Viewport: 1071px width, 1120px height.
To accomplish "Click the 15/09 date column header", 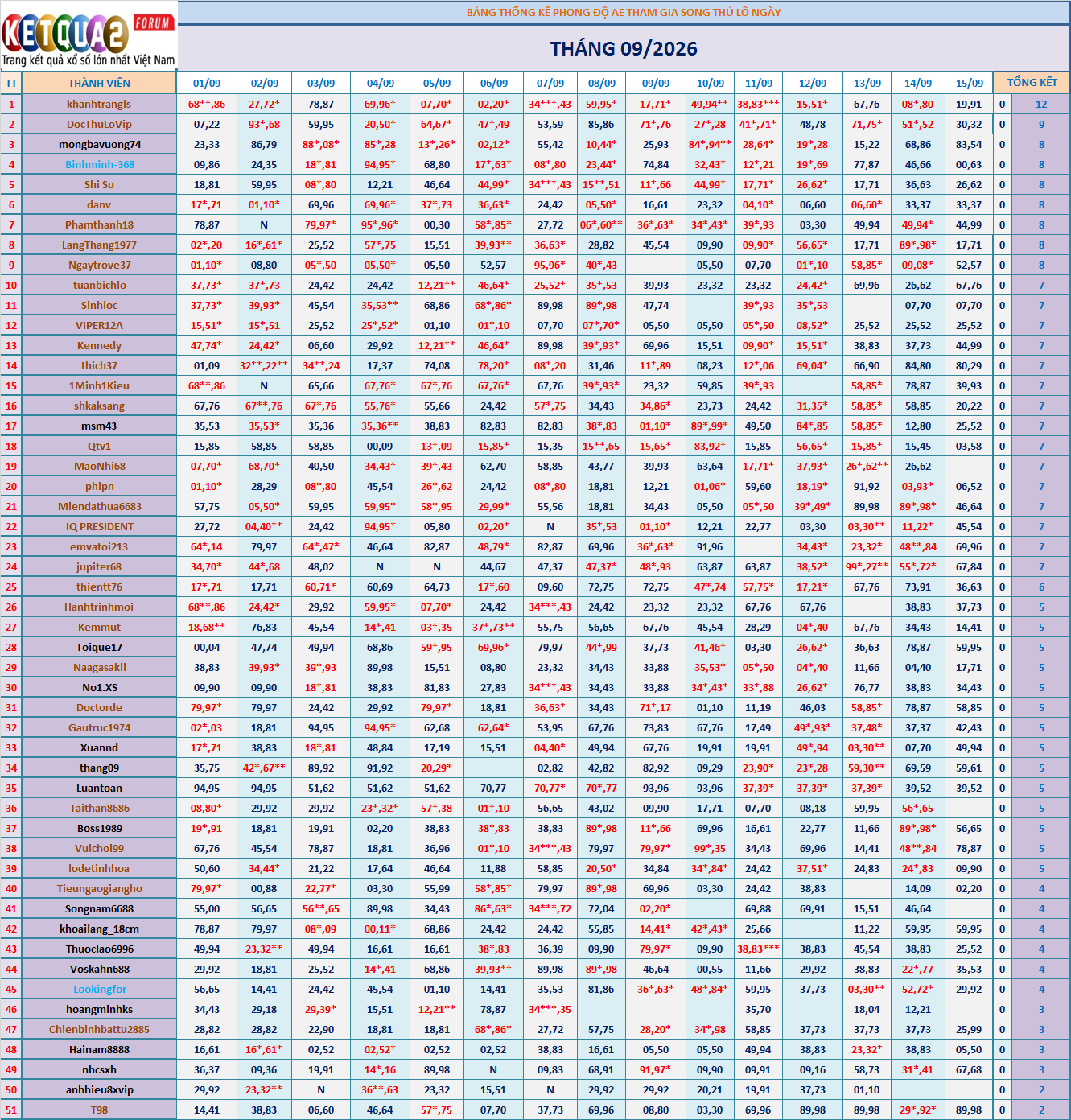I will [970, 83].
